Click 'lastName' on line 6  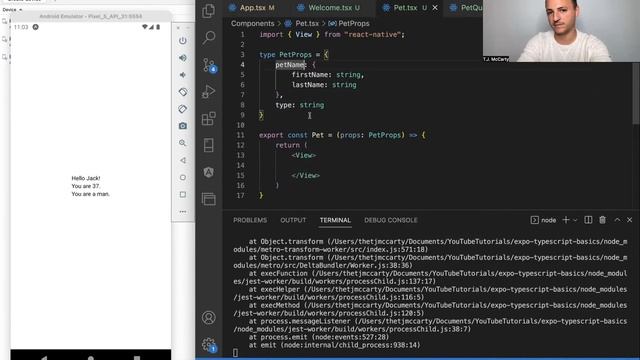point(307,85)
